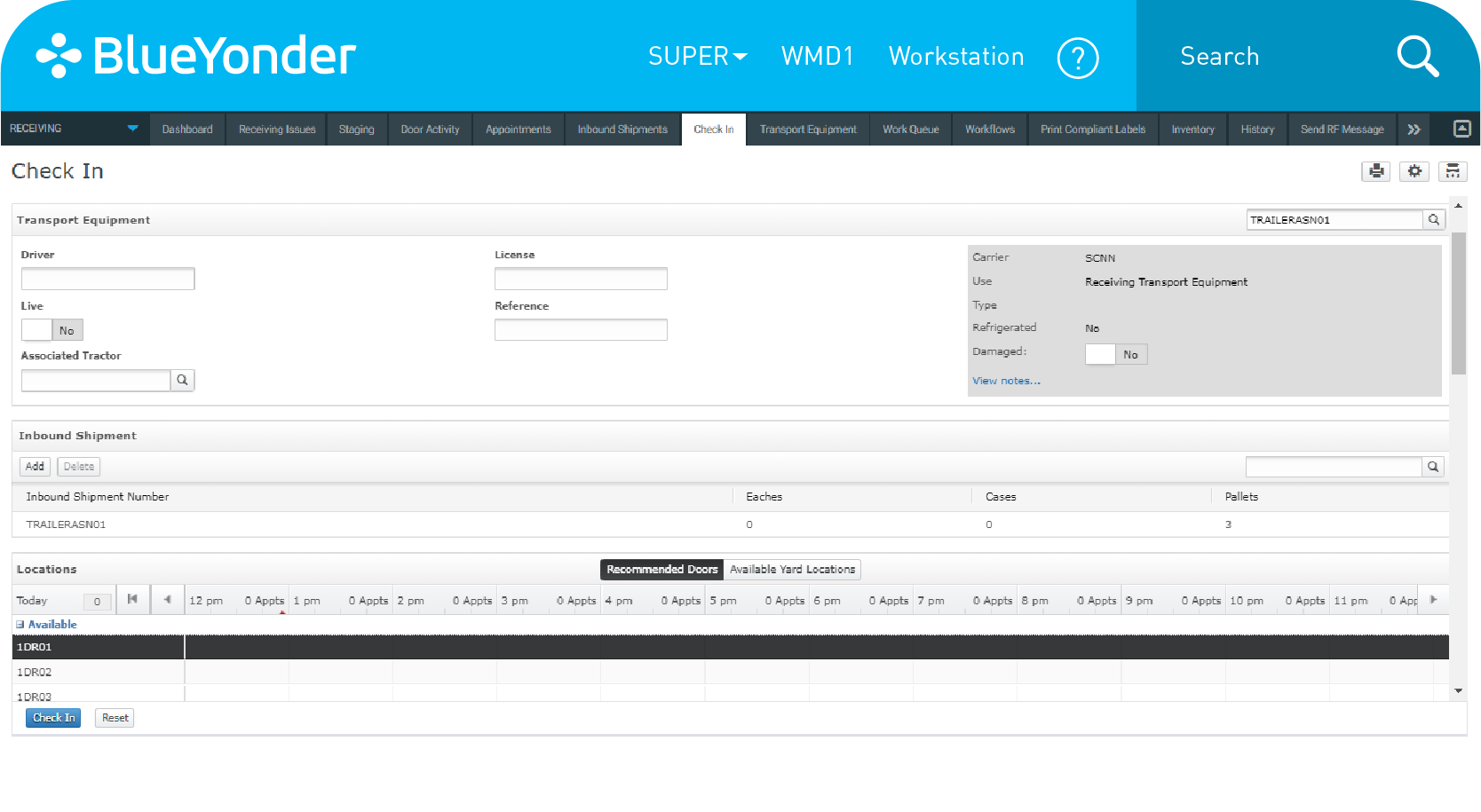This screenshot has width=1481, height=812.
Task: Select the 1DR03 door row
Action: click(x=731, y=694)
